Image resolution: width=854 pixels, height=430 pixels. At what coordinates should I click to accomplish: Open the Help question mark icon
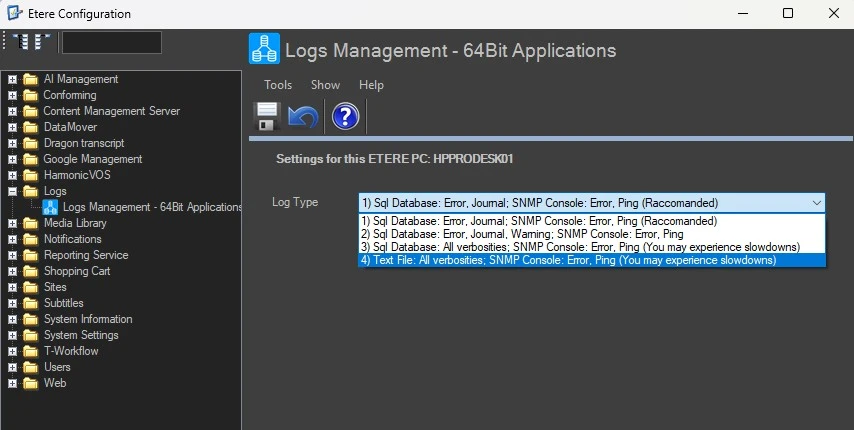pyautogui.click(x=345, y=116)
